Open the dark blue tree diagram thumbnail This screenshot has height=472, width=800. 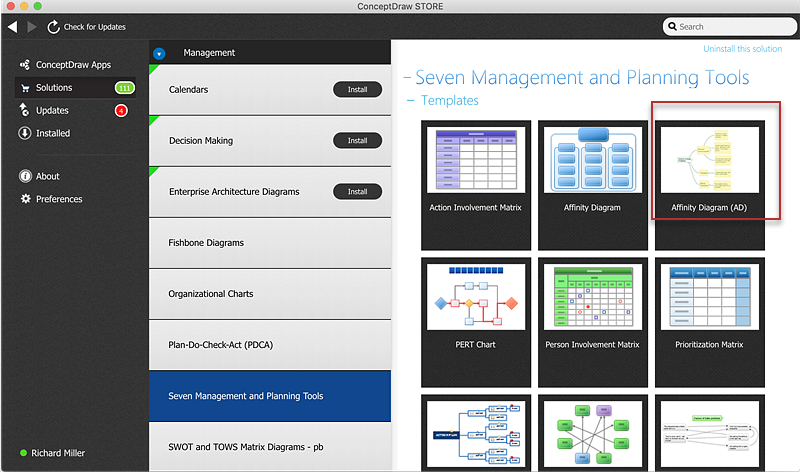pyautogui.click(x=476, y=434)
